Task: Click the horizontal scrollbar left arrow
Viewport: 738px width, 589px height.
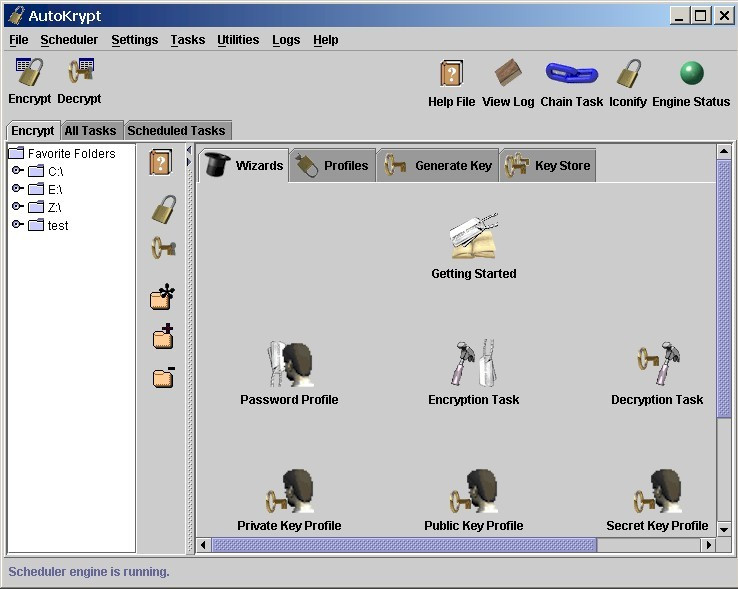Action: [203, 545]
